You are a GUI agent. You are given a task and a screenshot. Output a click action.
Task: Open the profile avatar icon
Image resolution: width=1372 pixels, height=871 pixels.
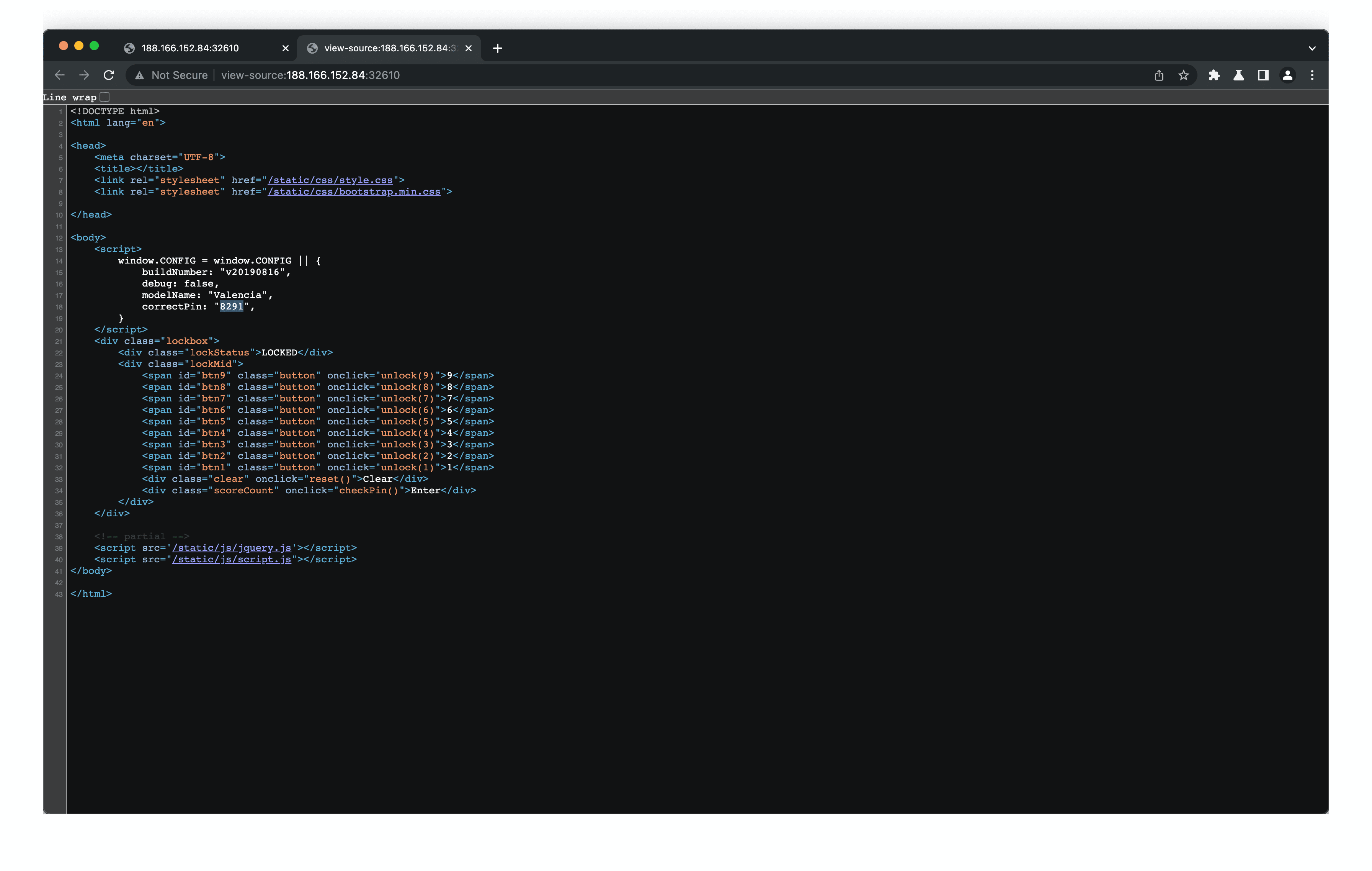click(1288, 75)
